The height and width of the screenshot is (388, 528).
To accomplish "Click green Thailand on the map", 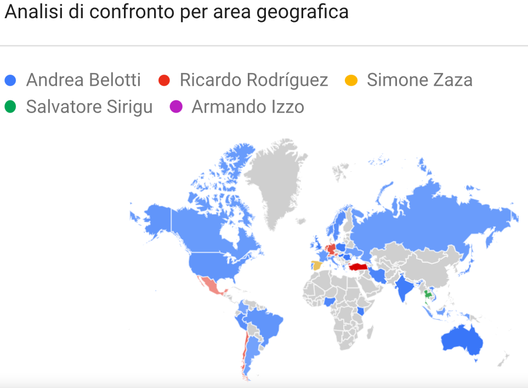I will (428, 295).
